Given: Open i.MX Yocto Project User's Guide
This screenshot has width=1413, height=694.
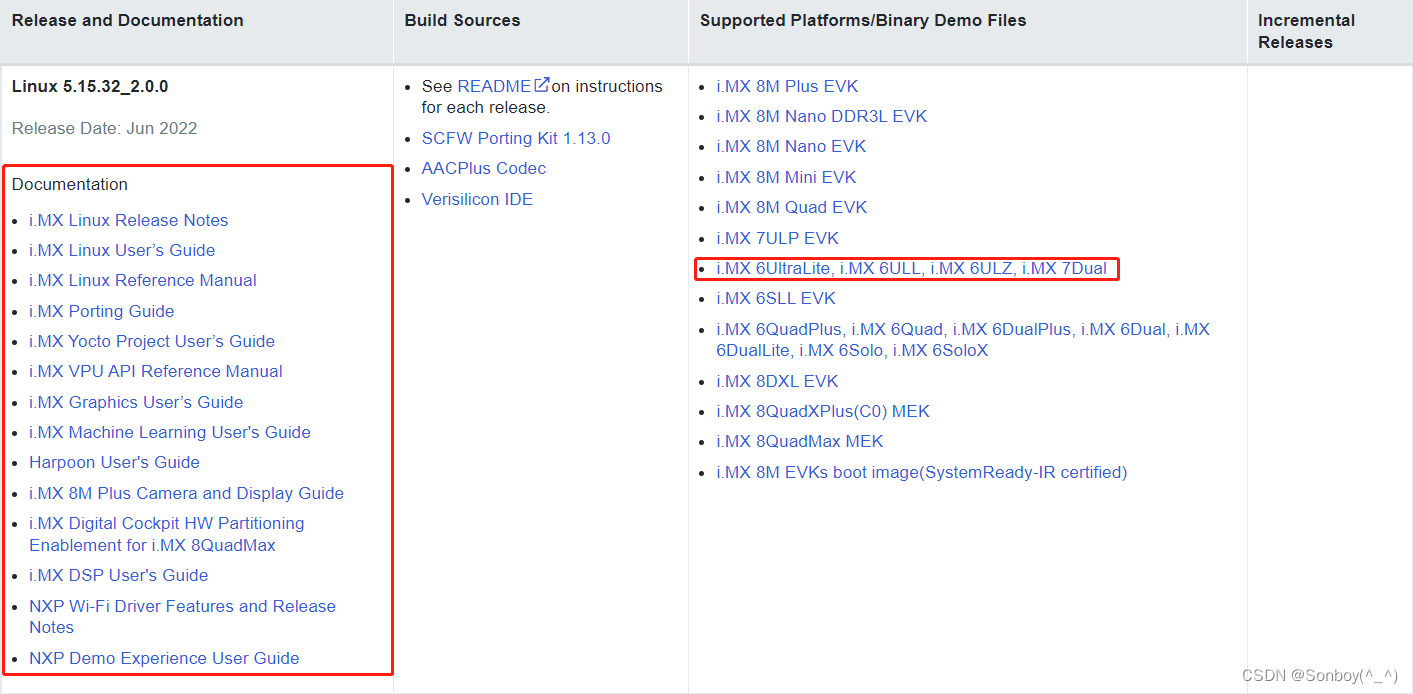Looking at the screenshot, I should click(x=152, y=341).
